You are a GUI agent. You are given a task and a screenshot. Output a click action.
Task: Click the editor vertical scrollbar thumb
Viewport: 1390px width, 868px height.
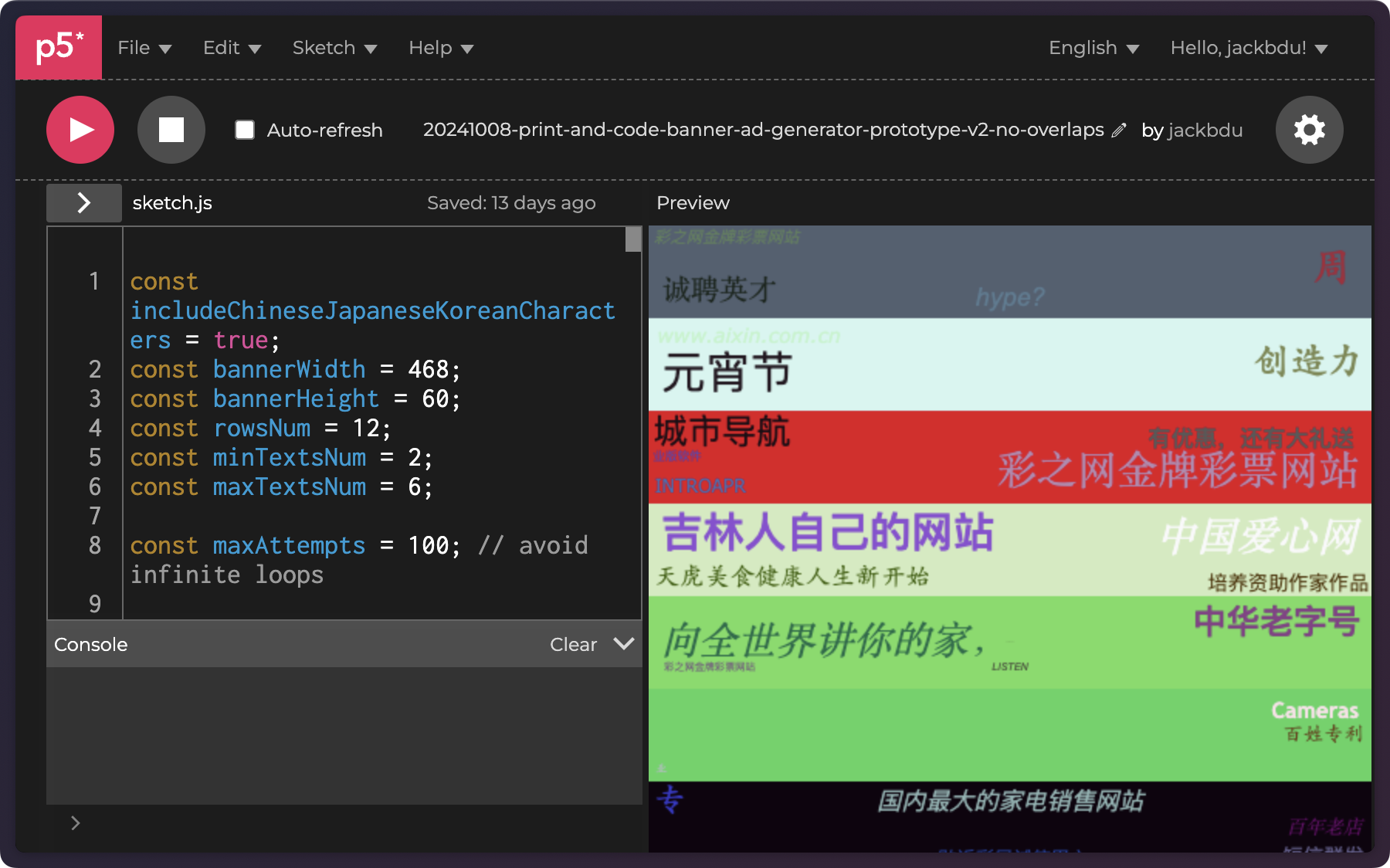(x=633, y=239)
